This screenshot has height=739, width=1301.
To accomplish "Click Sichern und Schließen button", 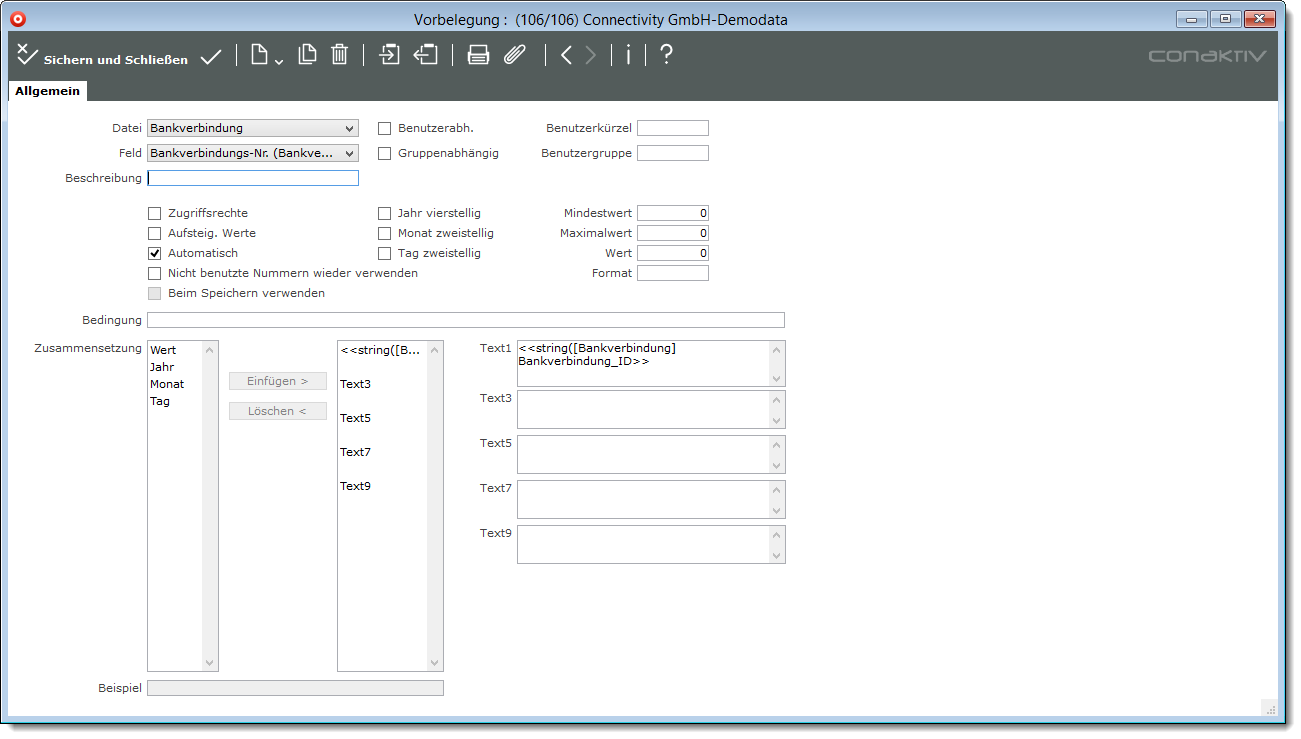I will [x=102, y=58].
